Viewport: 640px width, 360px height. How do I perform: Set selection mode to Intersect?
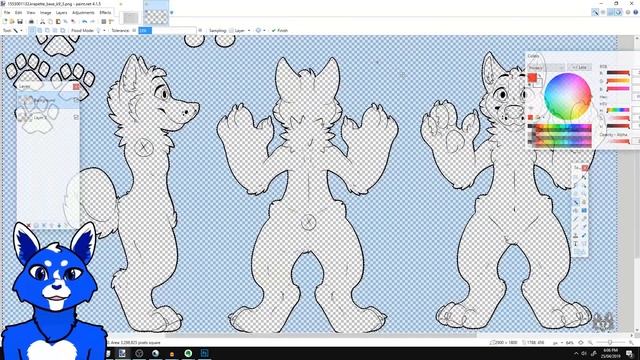(55, 31)
